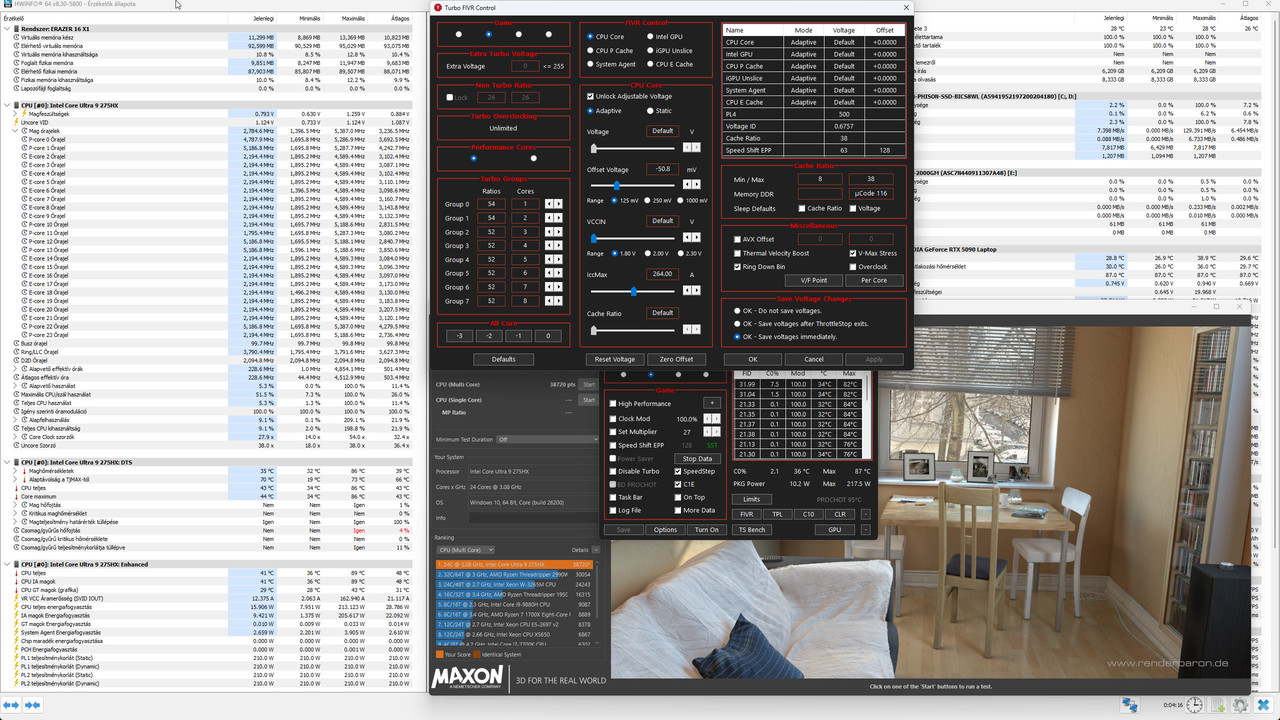Click Set Multiplier left arrow in ThrottleStop
Viewport: 1280px width, 720px height.
(708, 432)
